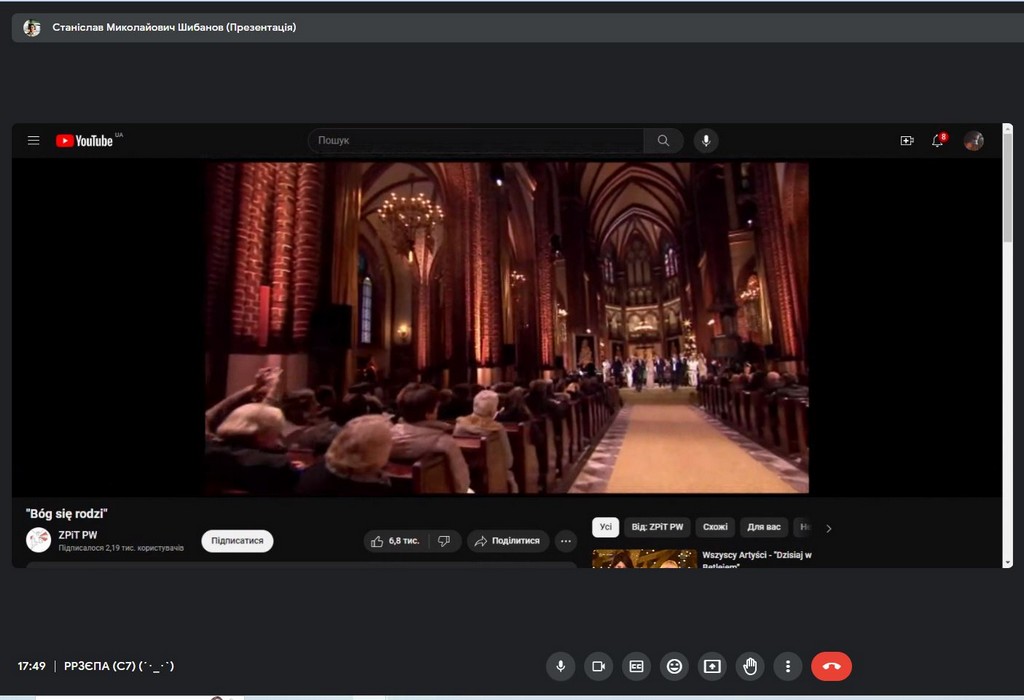Turn the meeting camera on or off
Screen dimensions: 1024x700
[598, 666]
